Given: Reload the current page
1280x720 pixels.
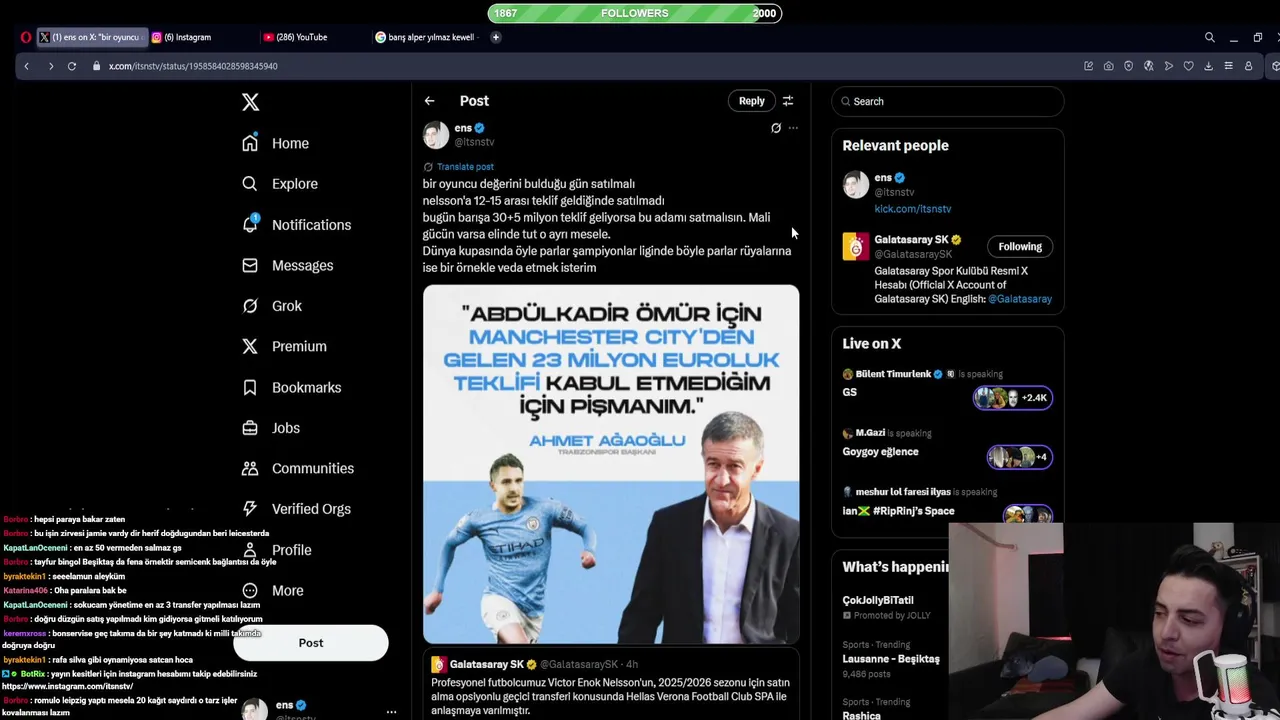Looking at the screenshot, I should coord(72,66).
